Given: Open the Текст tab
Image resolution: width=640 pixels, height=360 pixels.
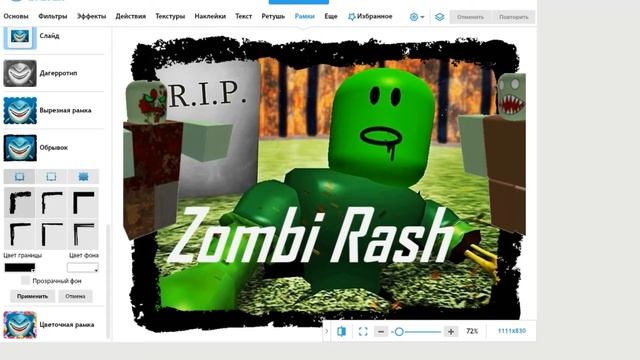Looking at the screenshot, I should point(243,16).
